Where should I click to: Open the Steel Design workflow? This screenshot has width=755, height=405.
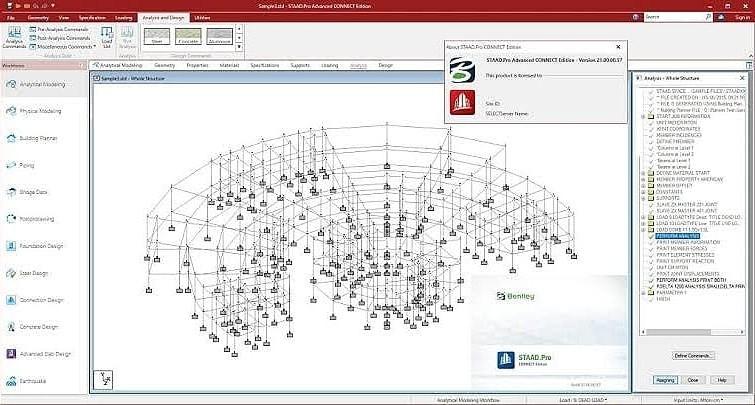tap(28, 273)
